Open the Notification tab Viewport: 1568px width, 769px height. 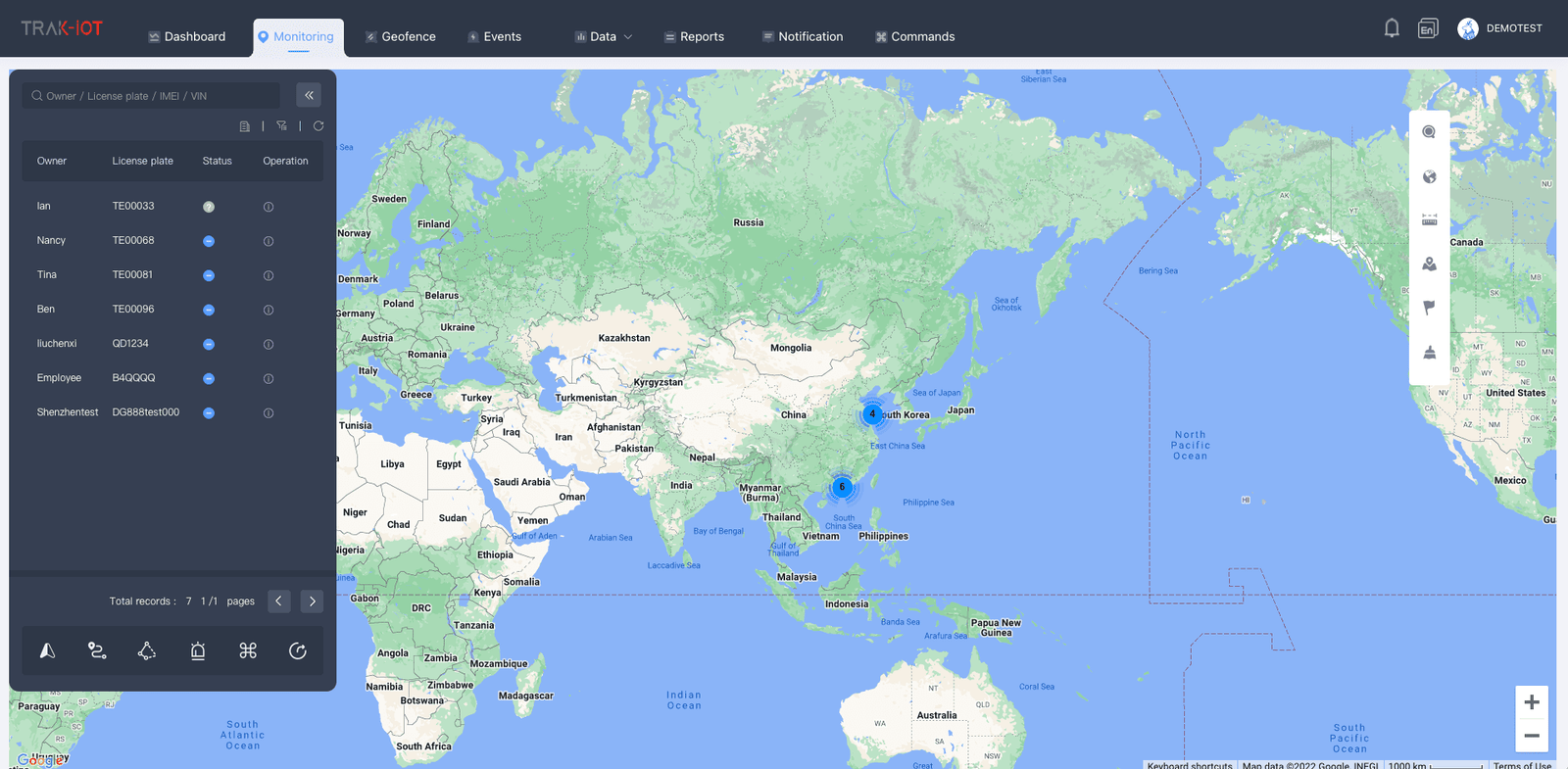(803, 37)
